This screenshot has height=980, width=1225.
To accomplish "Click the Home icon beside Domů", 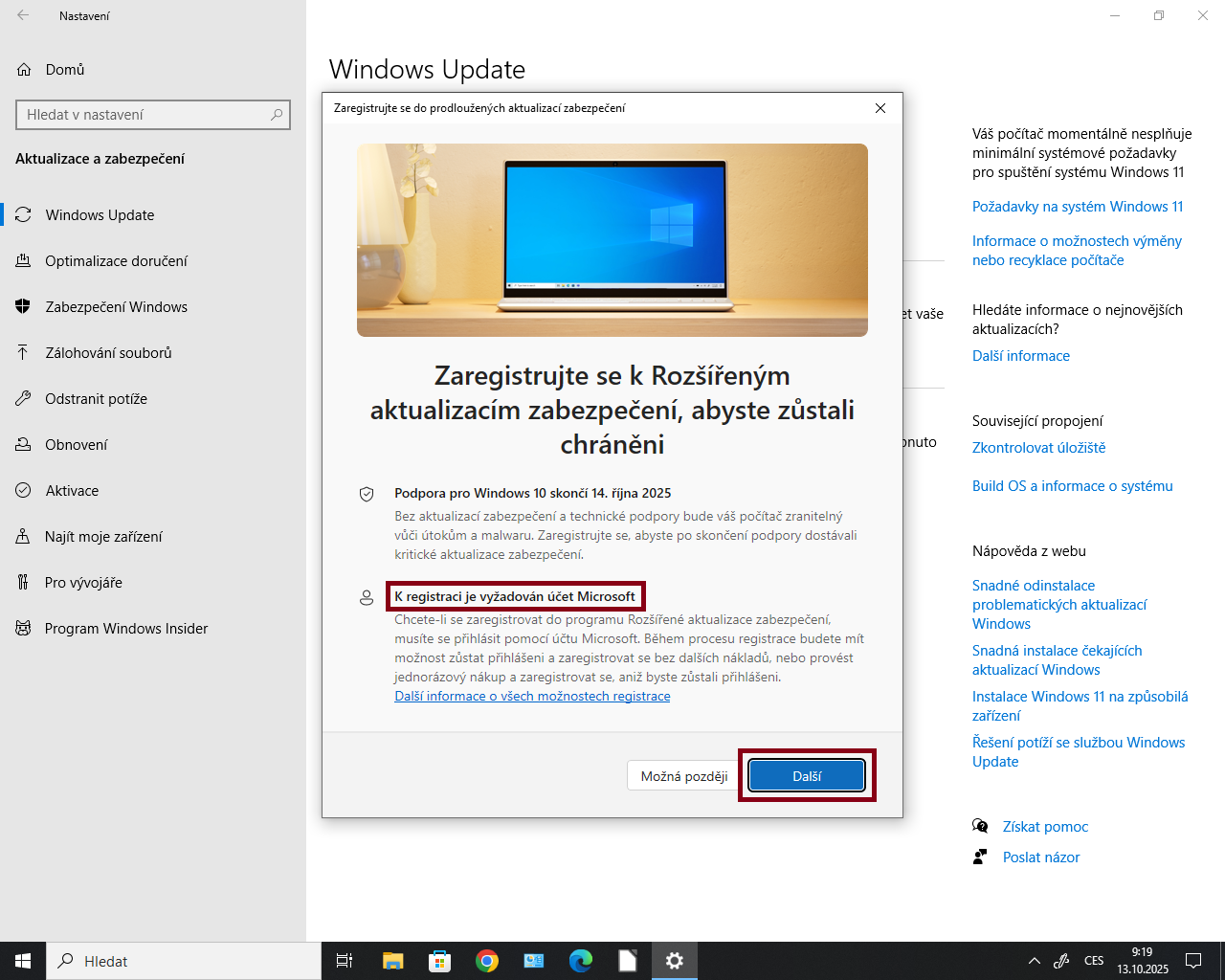I will 24,69.
